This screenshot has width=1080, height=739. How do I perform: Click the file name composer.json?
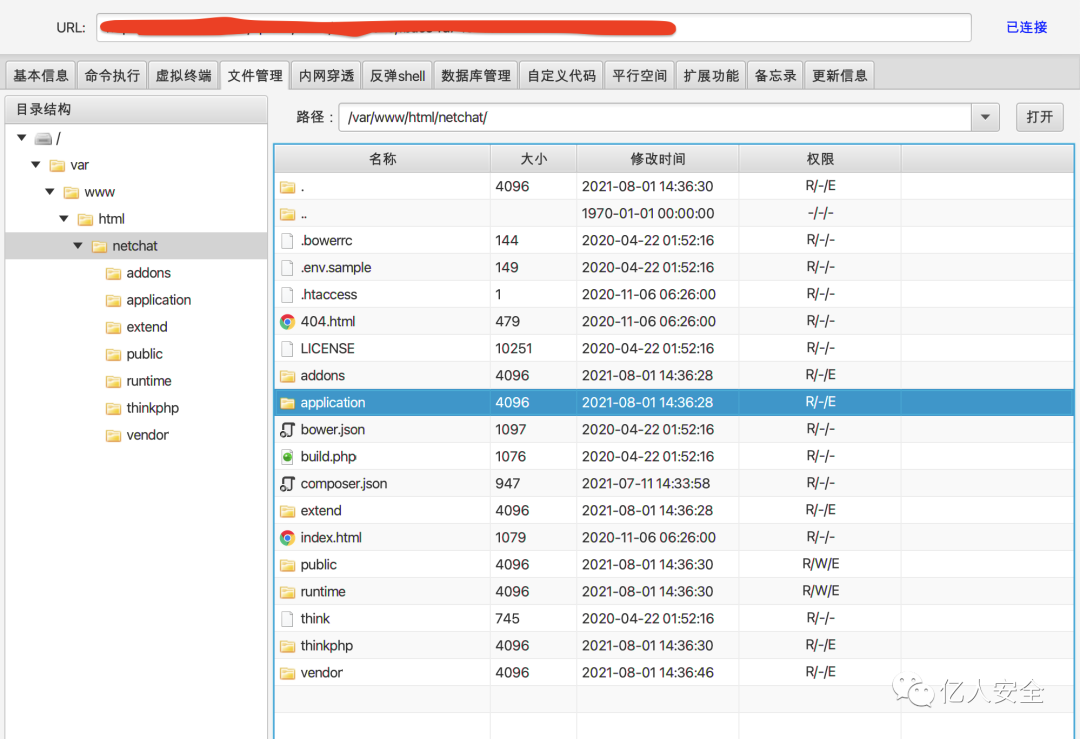tap(344, 483)
